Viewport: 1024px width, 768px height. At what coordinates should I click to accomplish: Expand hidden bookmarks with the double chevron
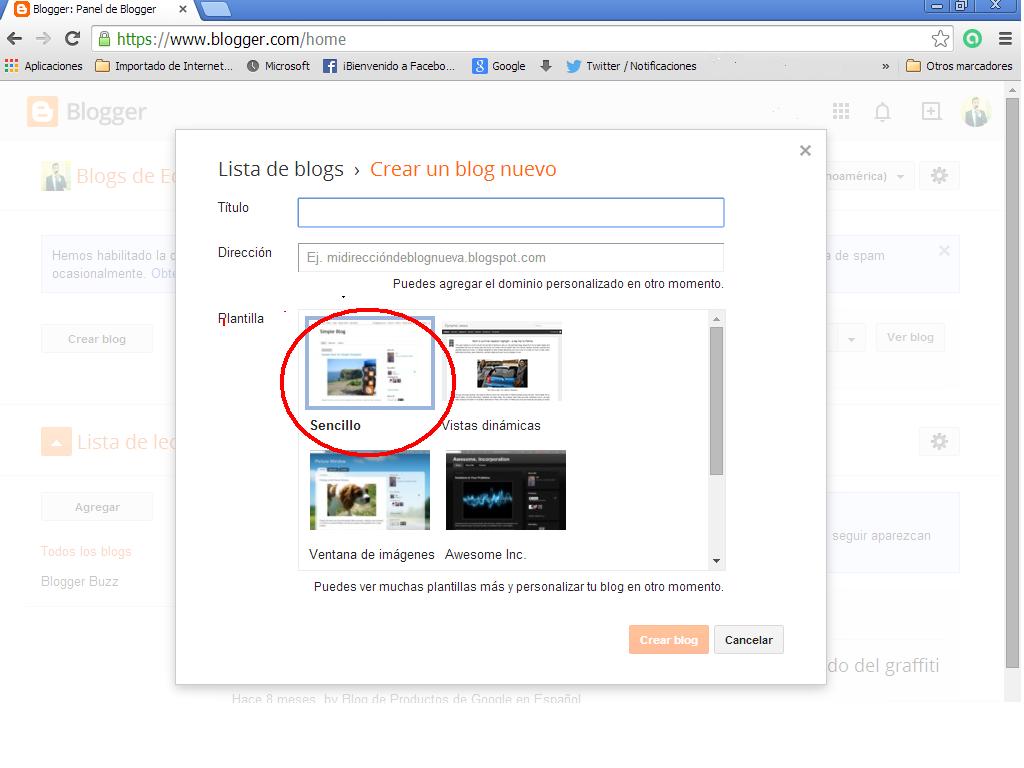click(886, 66)
